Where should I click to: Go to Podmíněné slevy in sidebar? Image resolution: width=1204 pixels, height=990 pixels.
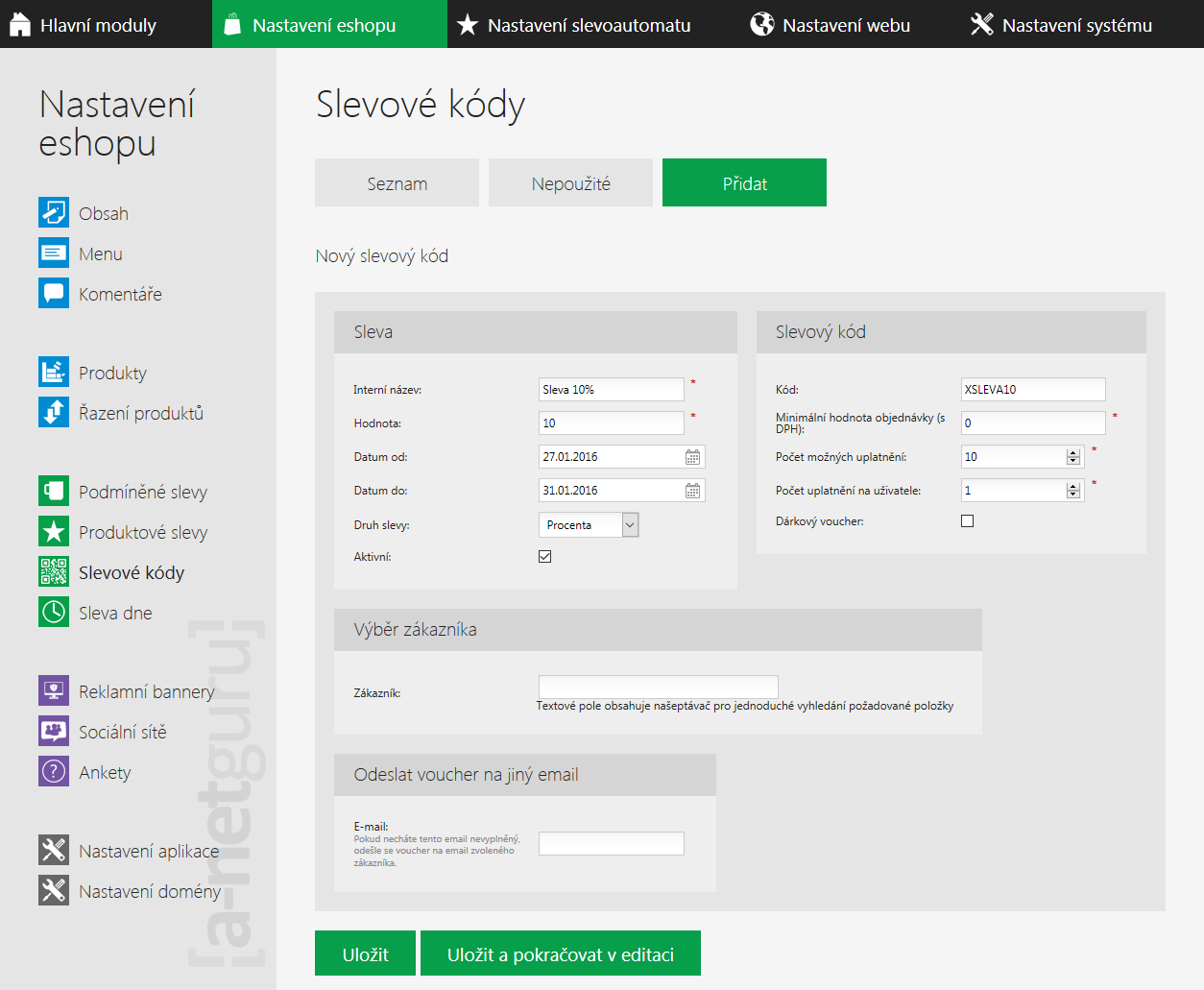pyautogui.click(x=143, y=492)
